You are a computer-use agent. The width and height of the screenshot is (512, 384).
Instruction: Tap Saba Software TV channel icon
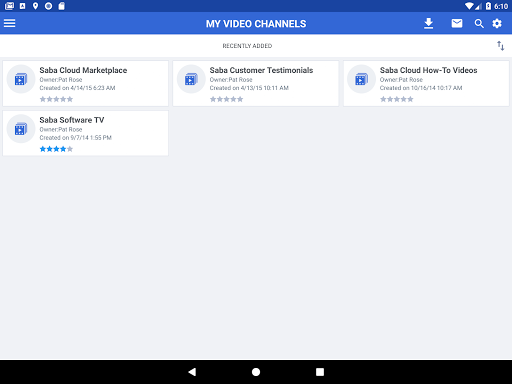(21, 129)
